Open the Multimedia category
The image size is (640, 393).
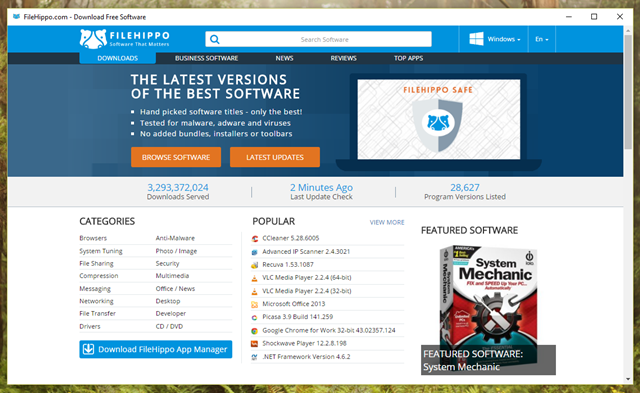click(172, 276)
